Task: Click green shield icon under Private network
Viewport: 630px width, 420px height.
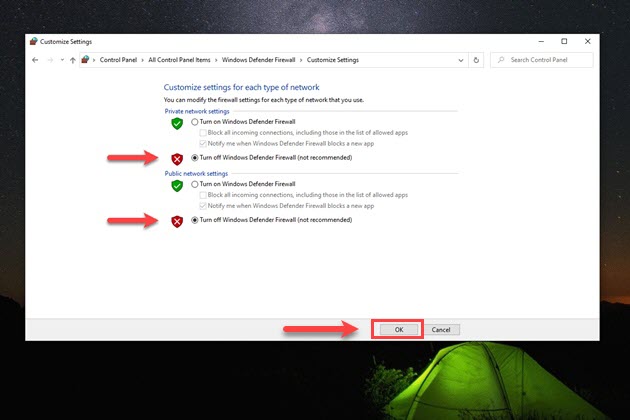Action: coord(177,123)
